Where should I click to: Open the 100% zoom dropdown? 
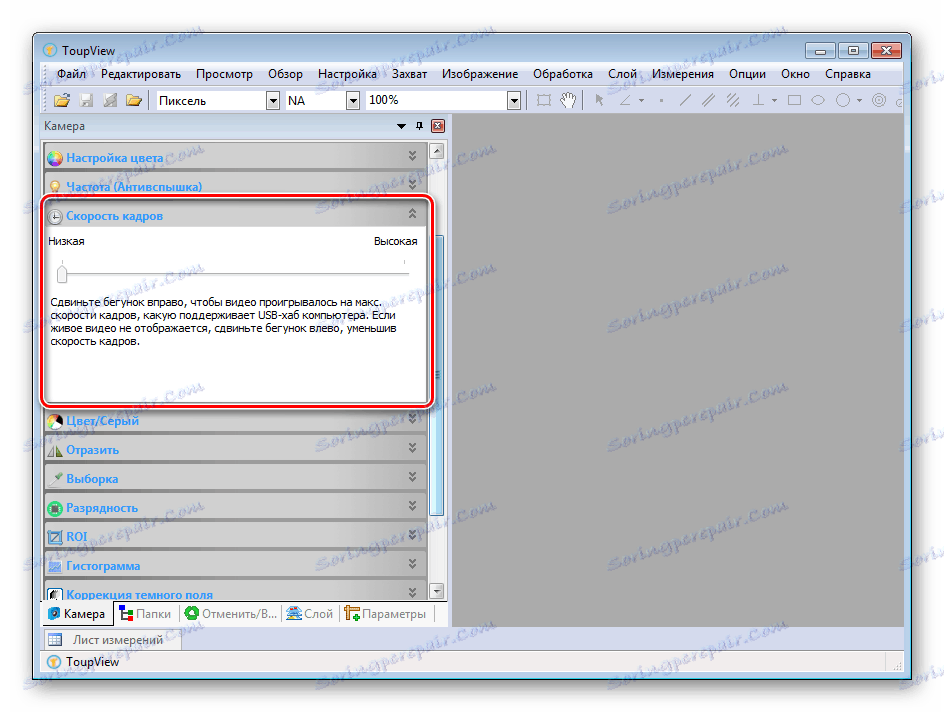(514, 101)
